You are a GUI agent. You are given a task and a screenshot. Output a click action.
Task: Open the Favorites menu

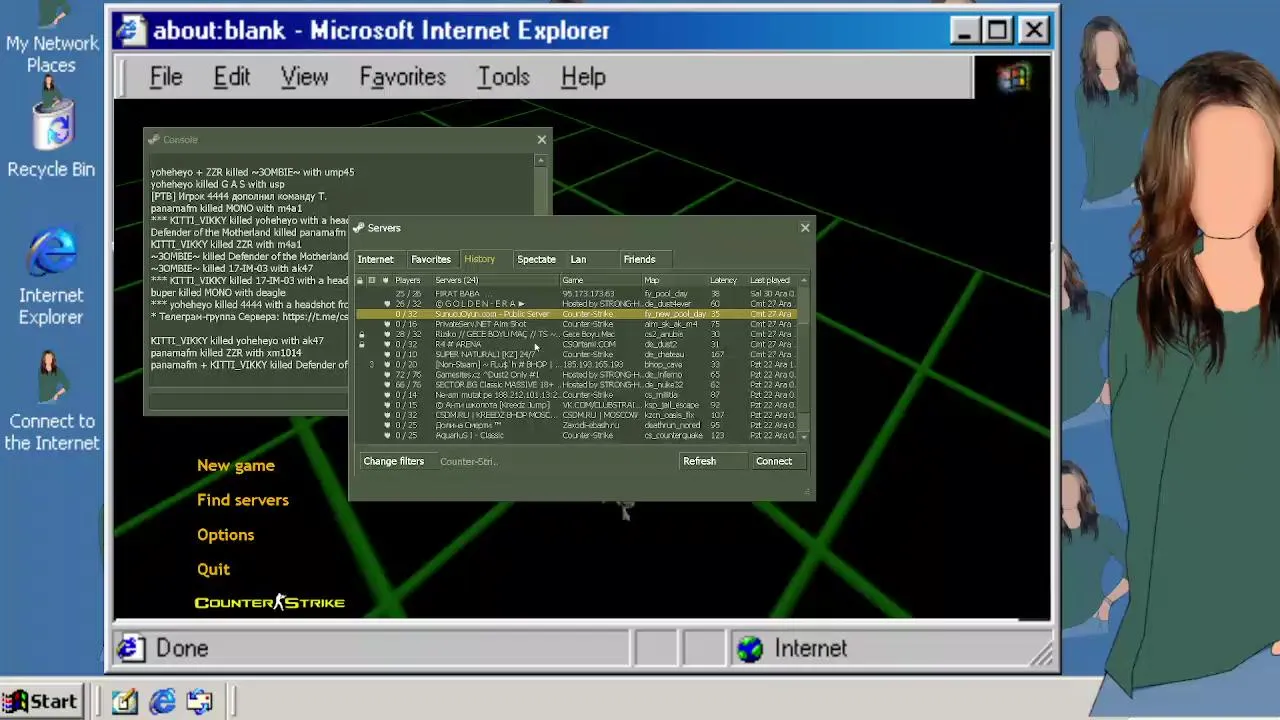[x=402, y=77]
